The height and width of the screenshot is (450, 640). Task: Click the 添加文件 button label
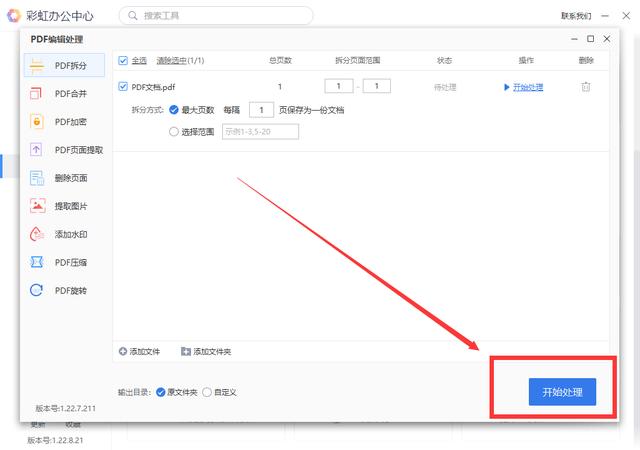pyautogui.click(x=145, y=352)
